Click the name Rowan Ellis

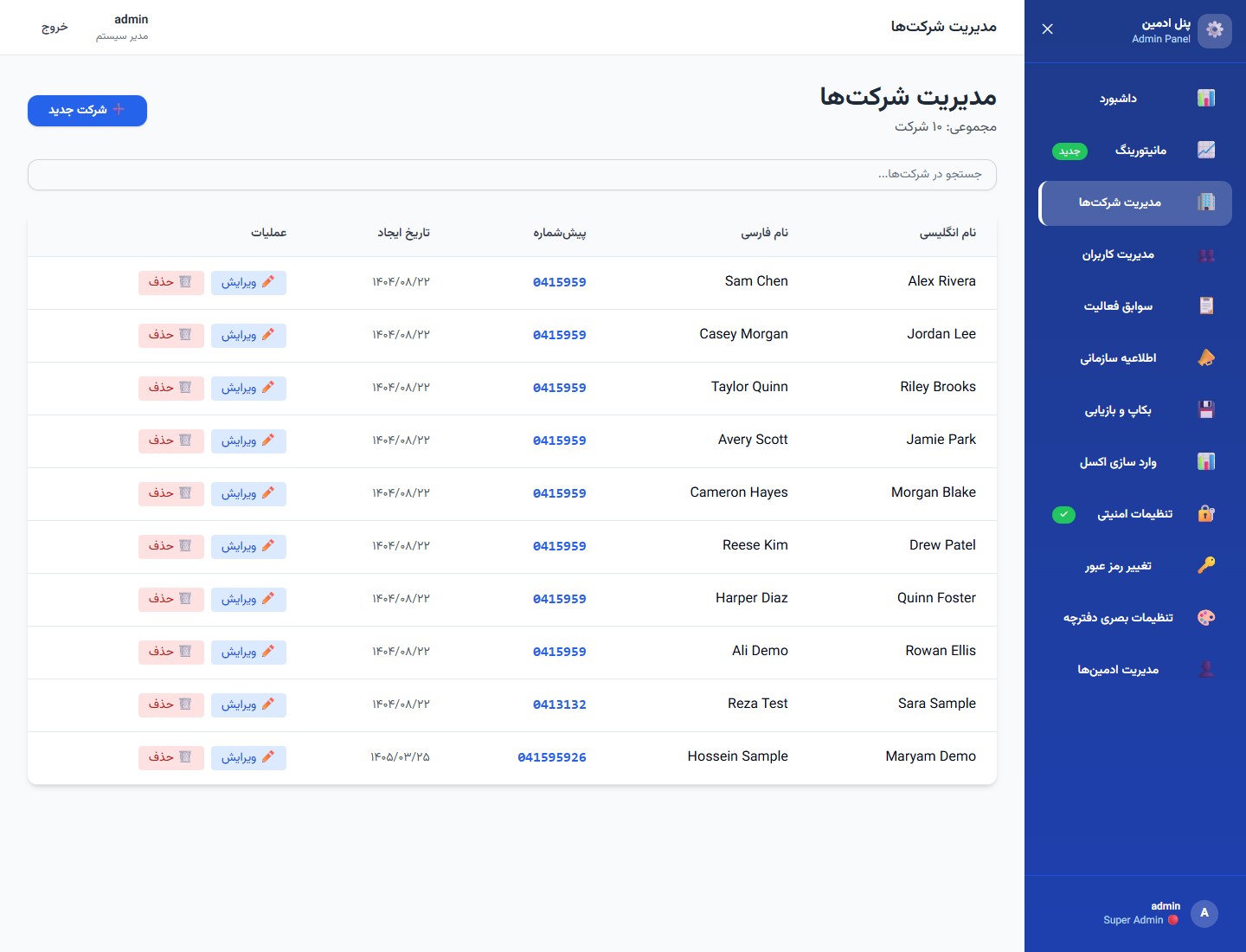[941, 651]
